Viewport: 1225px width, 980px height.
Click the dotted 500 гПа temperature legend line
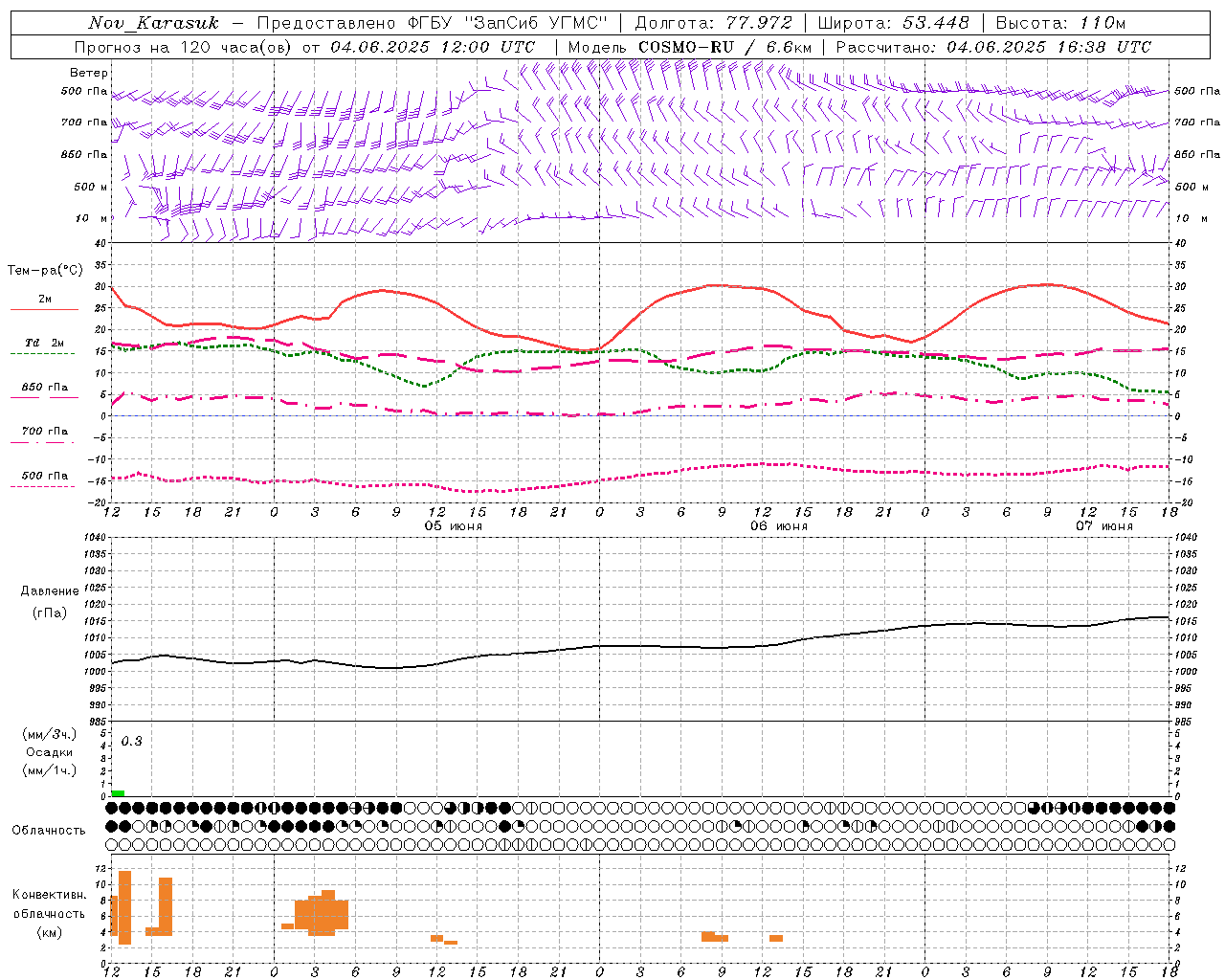[42, 486]
